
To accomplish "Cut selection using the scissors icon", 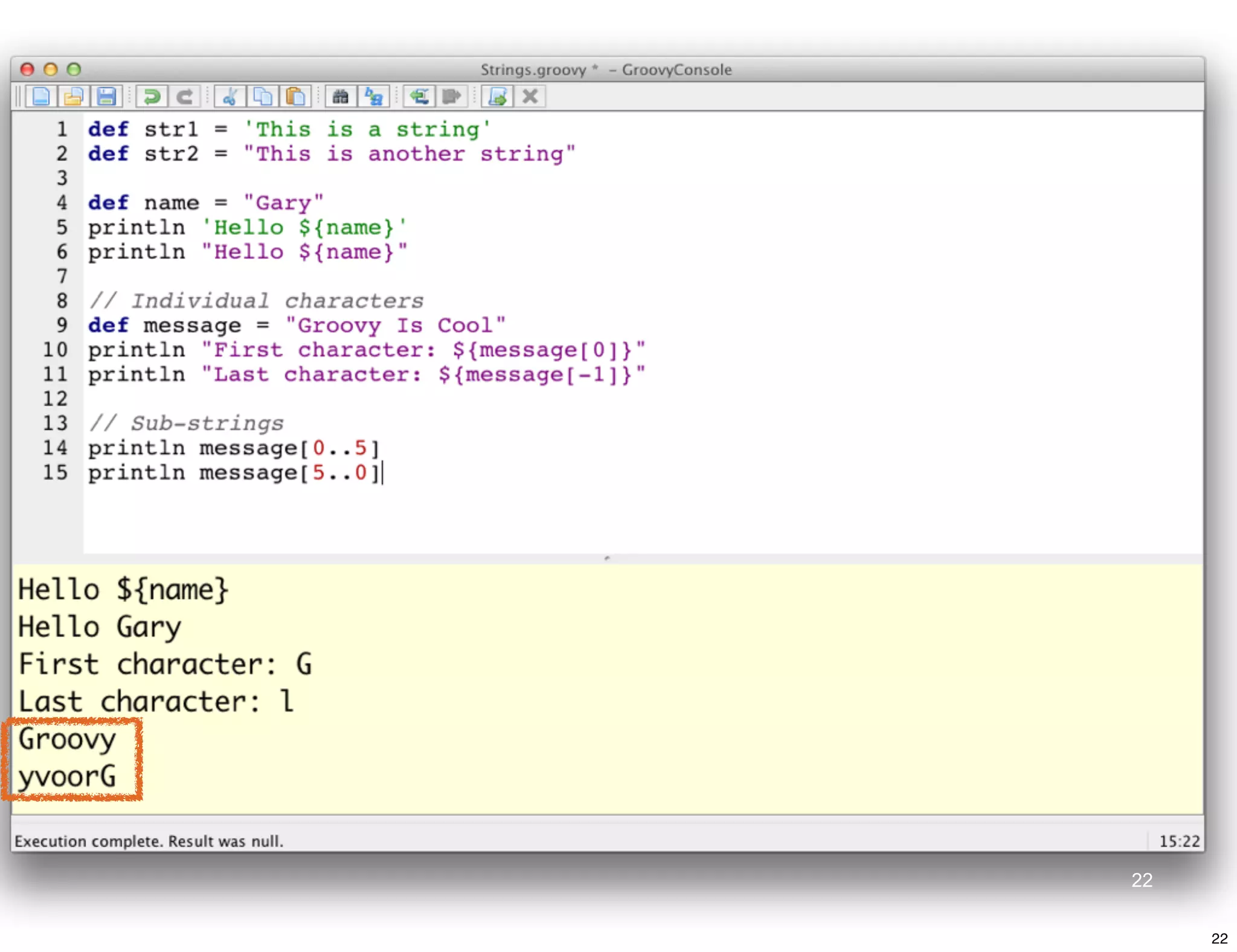I will [x=230, y=97].
